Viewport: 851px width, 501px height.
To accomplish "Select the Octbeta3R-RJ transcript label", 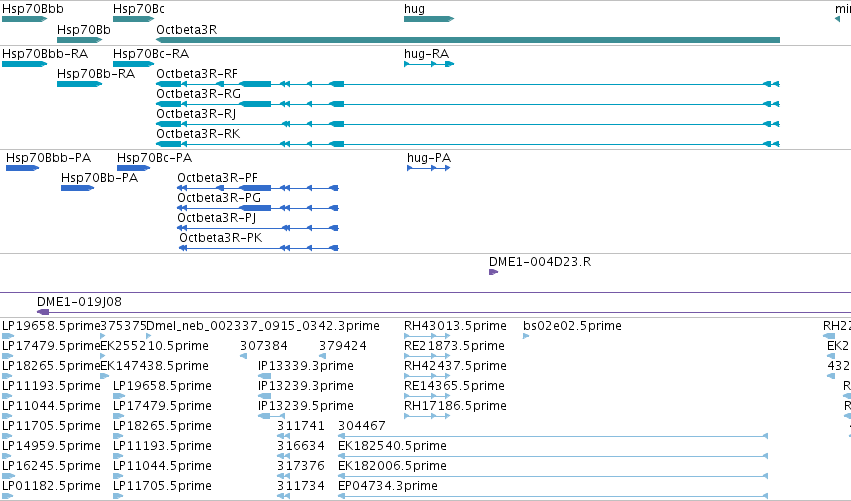I will (x=196, y=114).
